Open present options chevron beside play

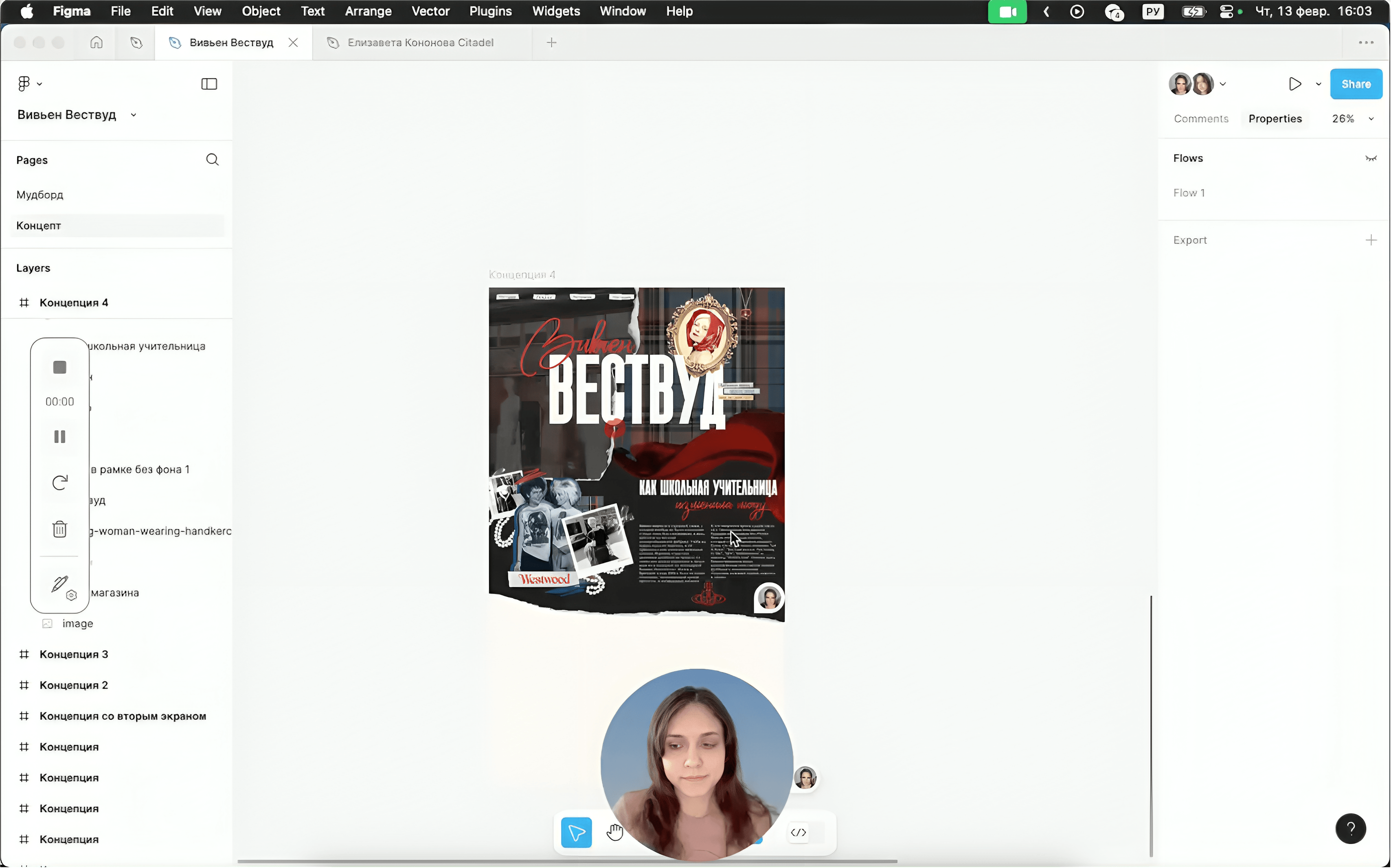click(x=1318, y=84)
